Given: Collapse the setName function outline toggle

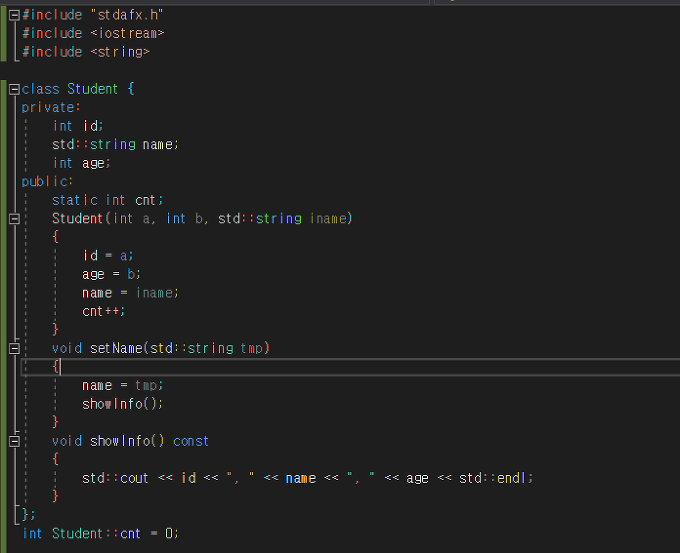Looking at the screenshot, I should [14, 348].
